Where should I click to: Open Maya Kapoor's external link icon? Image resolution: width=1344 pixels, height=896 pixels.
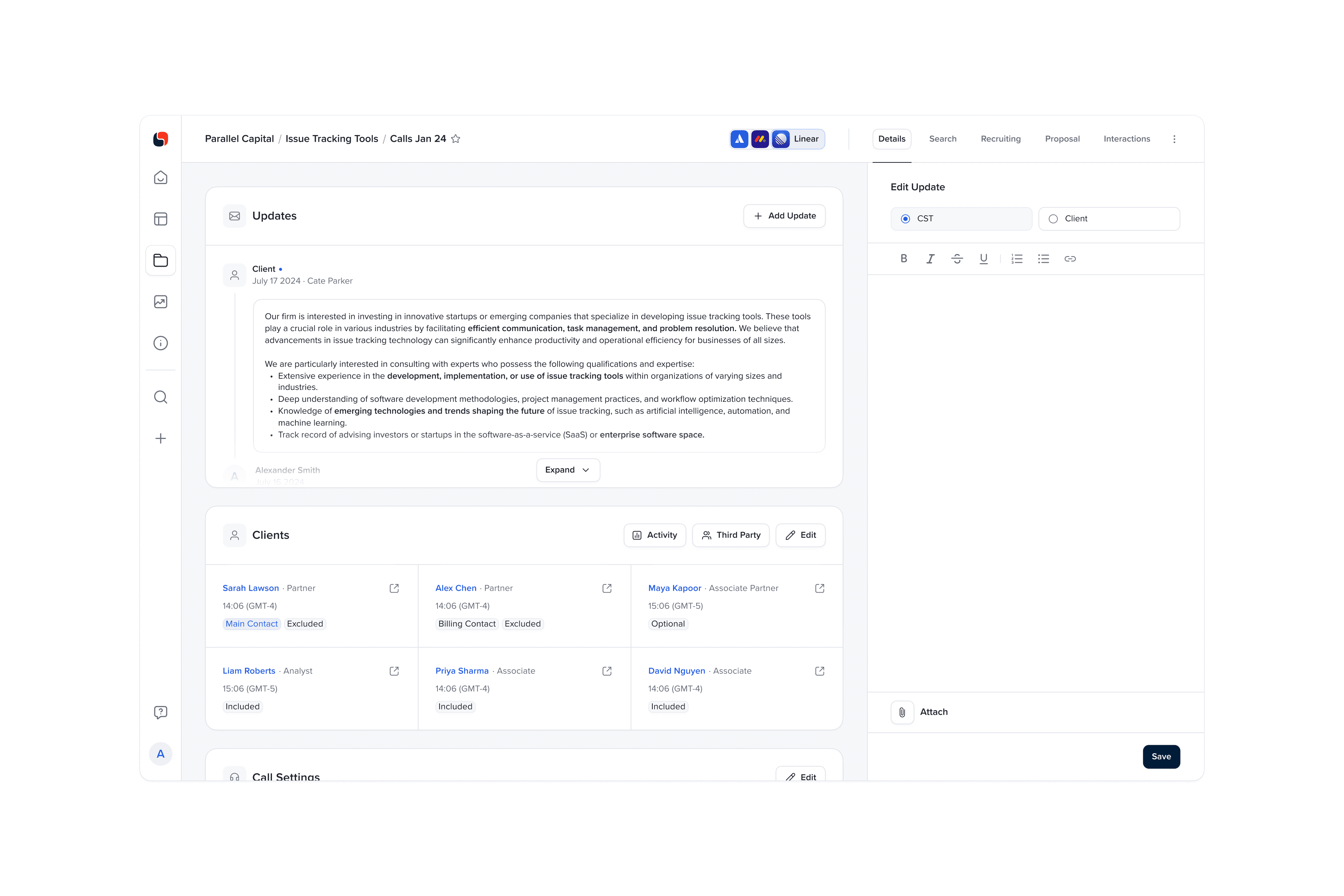coord(820,589)
